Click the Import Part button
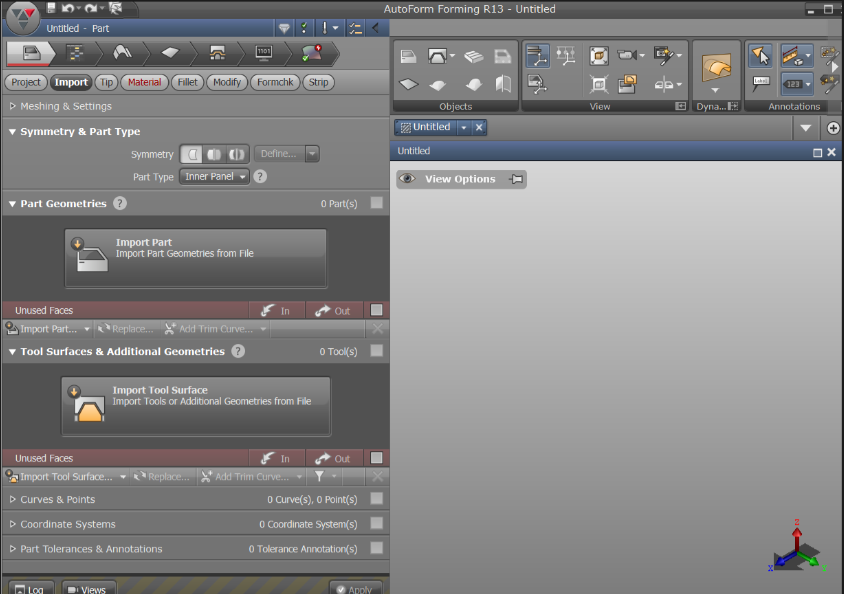This screenshot has width=844, height=594. 196,258
